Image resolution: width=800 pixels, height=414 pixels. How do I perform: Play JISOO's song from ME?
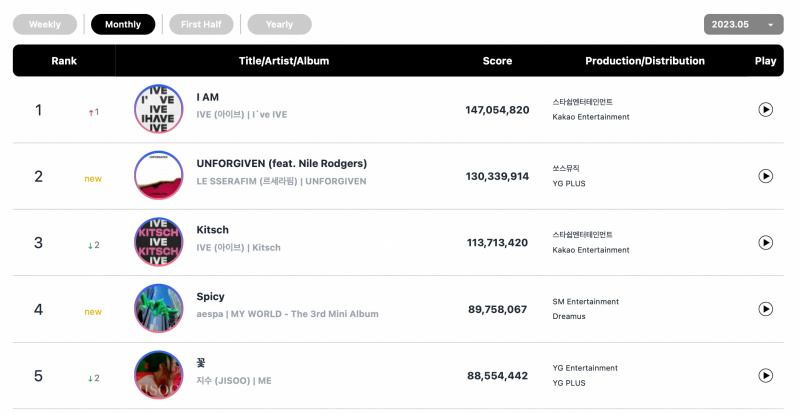pyautogui.click(x=765, y=376)
